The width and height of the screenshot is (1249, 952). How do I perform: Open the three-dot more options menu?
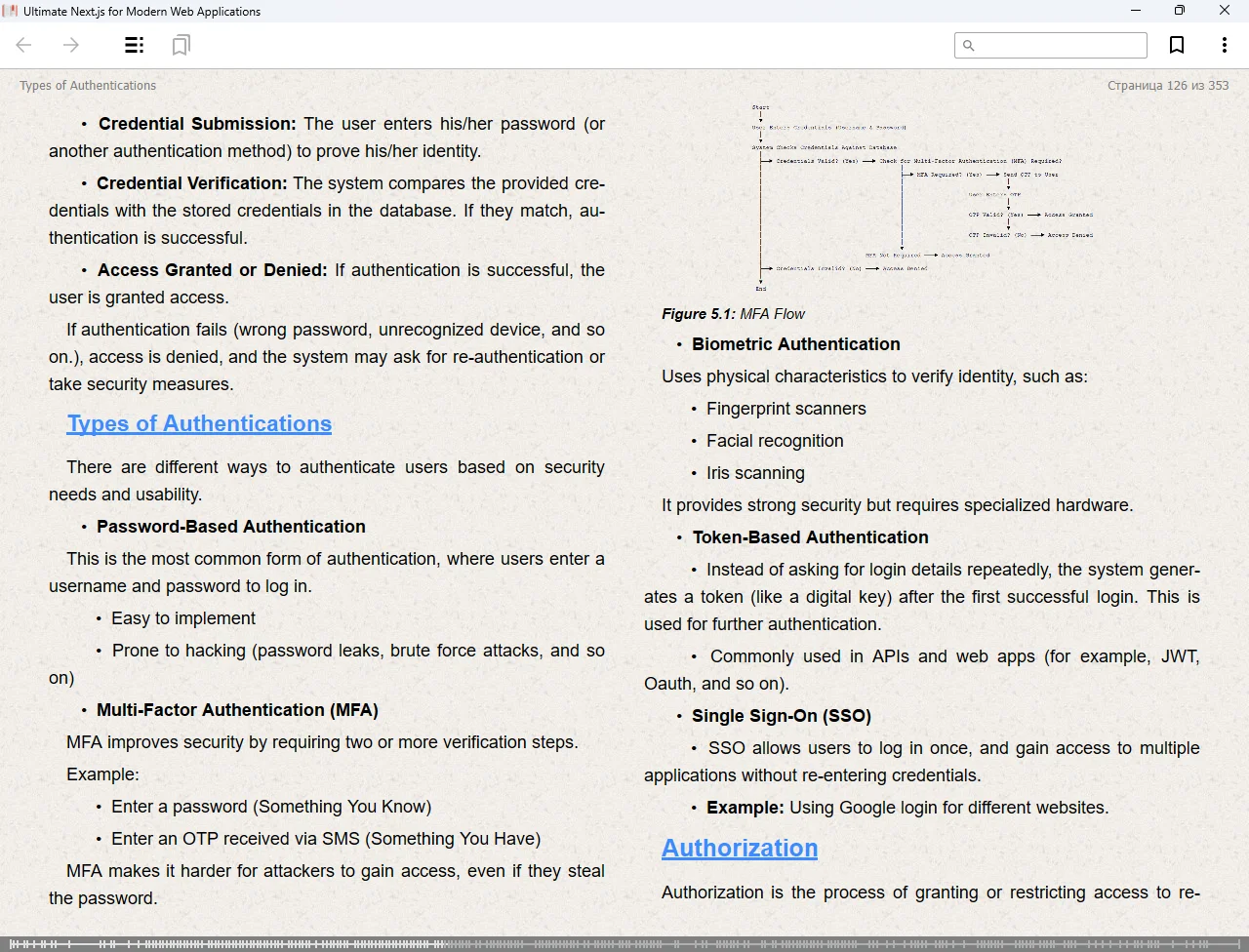(x=1224, y=45)
